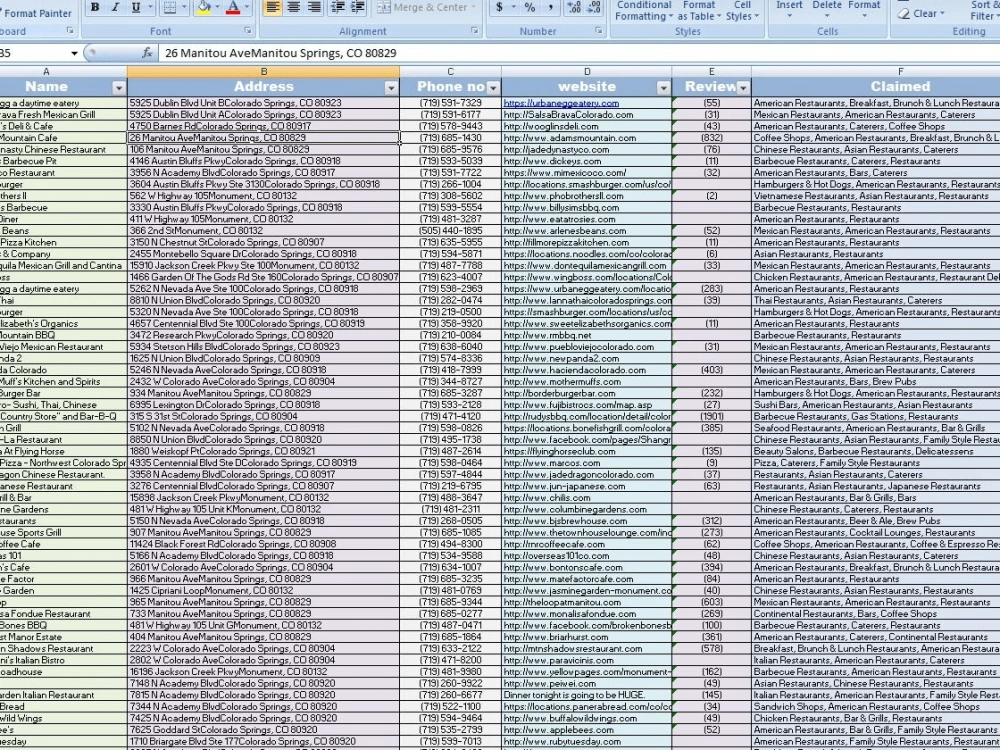Click the Format Painter tool
The width and height of the screenshot is (1000, 750).
(x=36, y=13)
